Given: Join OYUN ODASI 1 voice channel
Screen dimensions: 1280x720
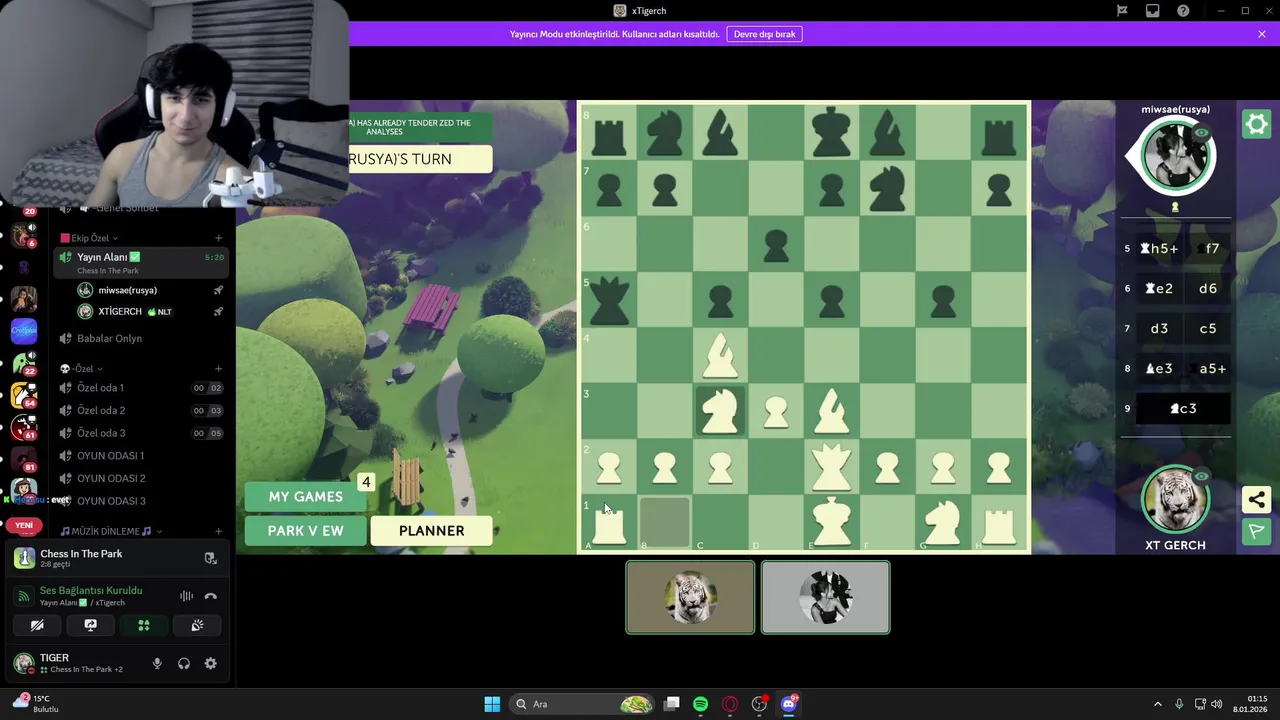Looking at the screenshot, I should click(142, 455).
